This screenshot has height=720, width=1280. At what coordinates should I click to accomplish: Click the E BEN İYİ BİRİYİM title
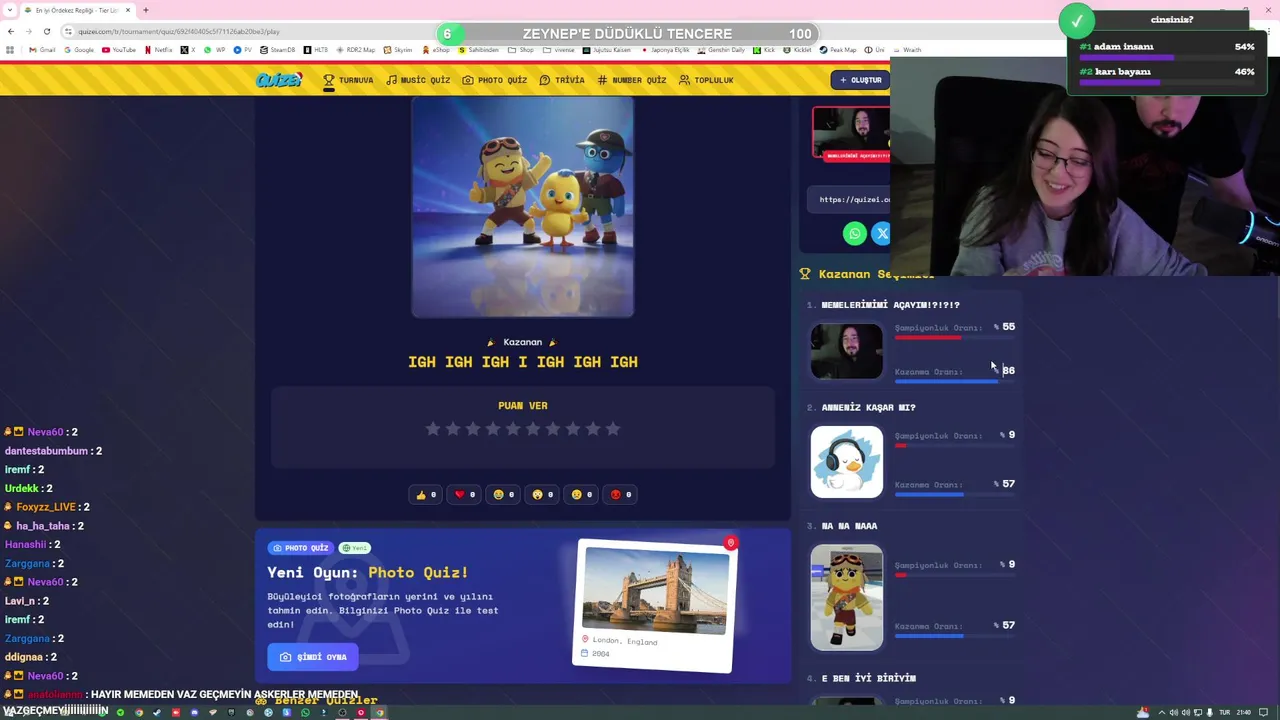868,679
